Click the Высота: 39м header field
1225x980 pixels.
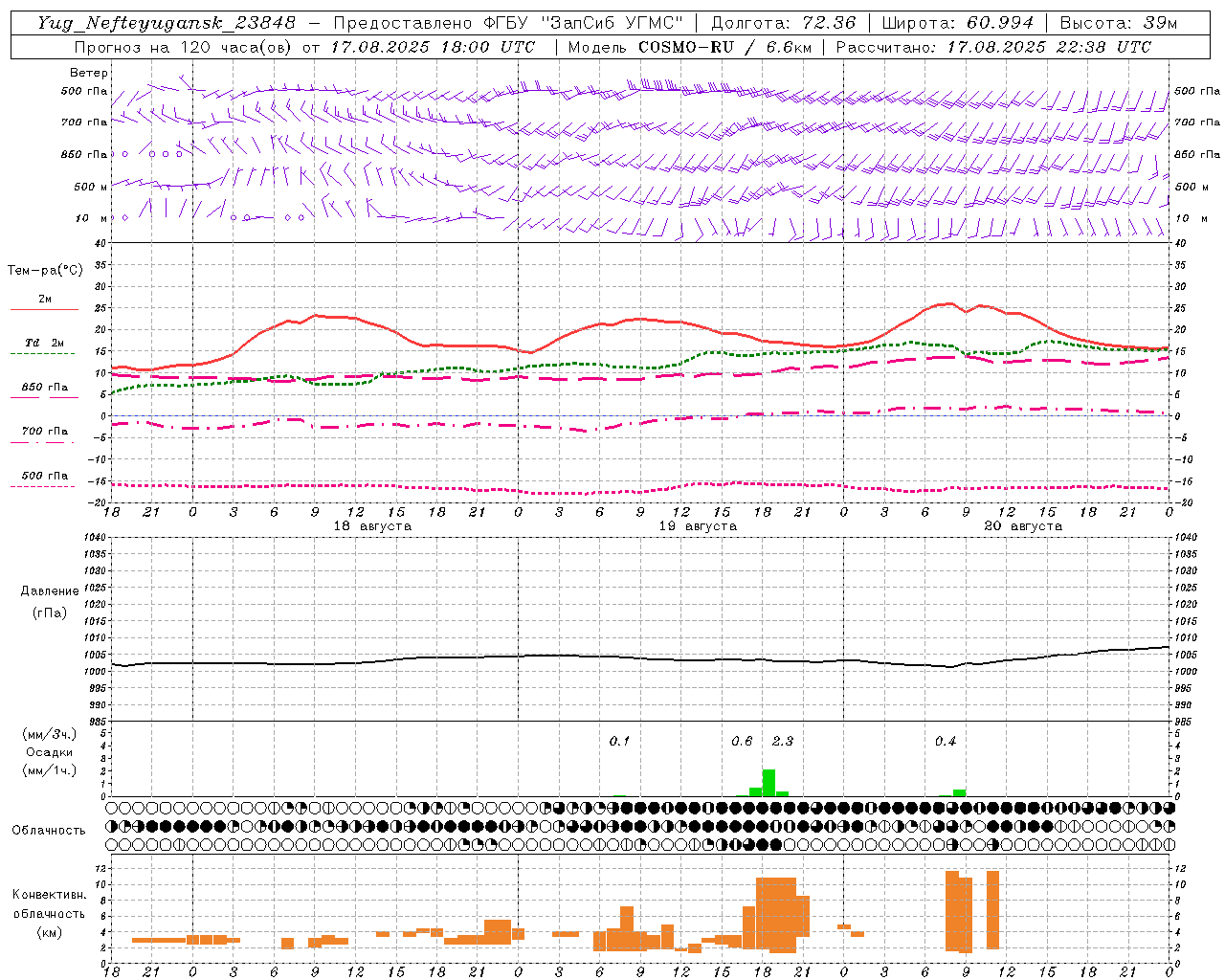coord(1119,23)
